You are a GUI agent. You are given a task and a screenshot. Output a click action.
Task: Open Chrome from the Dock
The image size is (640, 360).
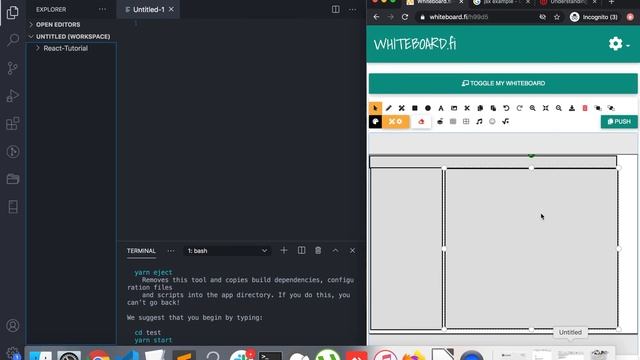click(99, 355)
